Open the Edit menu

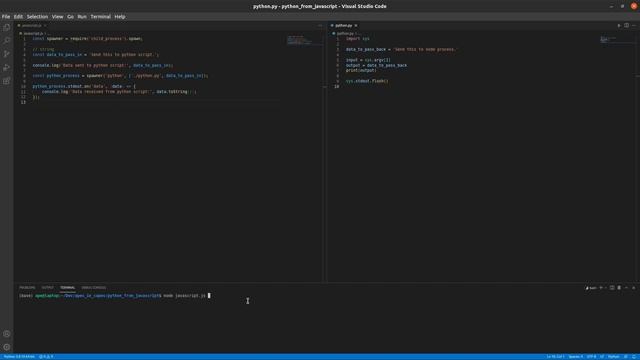coord(18,17)
